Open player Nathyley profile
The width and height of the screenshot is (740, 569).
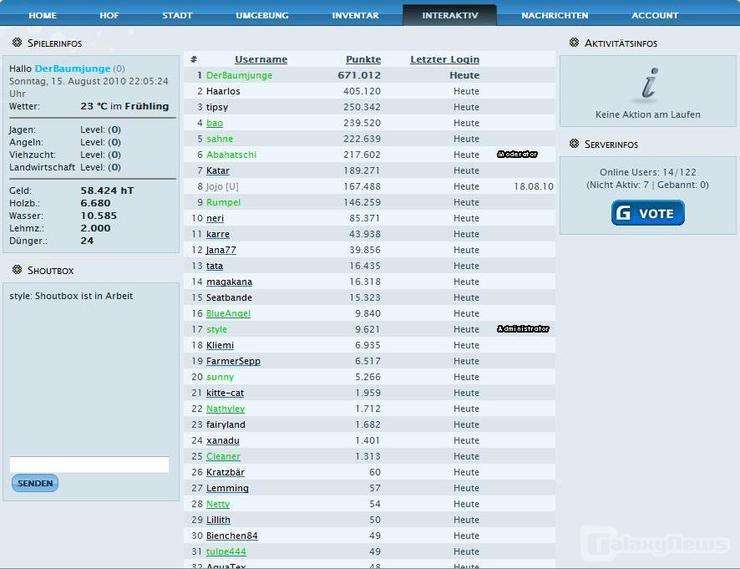click(226, 409)
